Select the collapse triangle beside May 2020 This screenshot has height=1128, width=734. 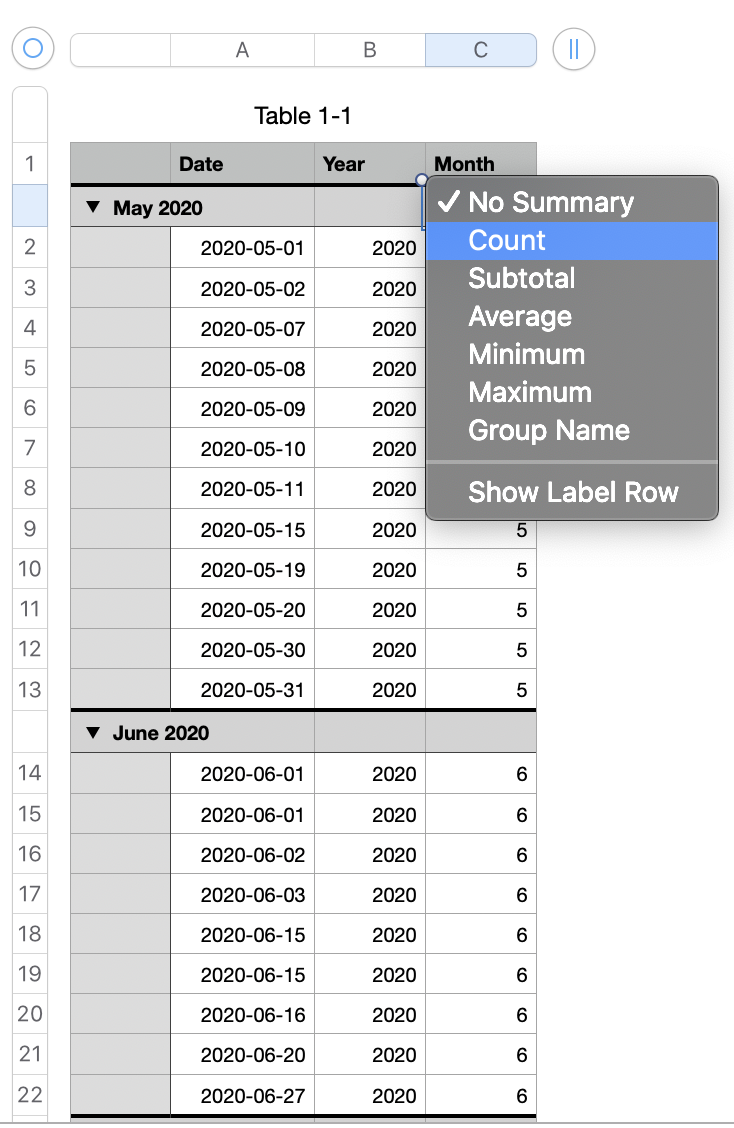(92, 206)
